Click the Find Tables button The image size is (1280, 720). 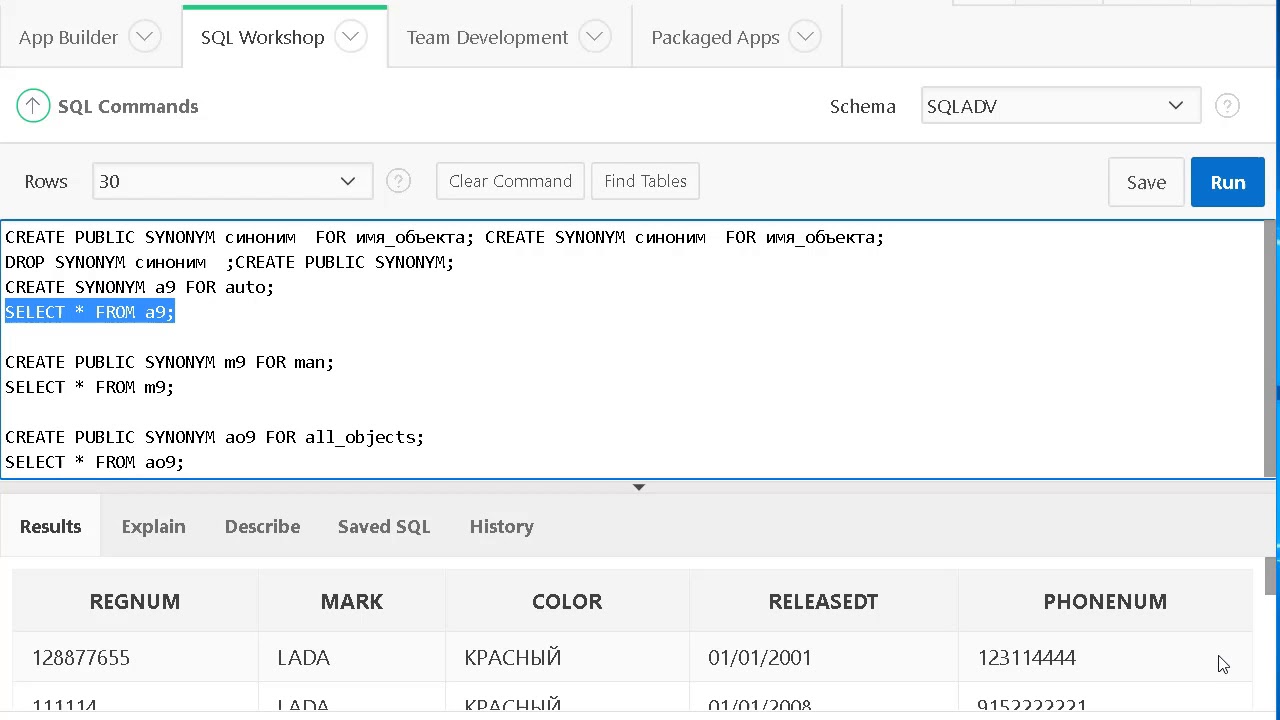point(645,181)
